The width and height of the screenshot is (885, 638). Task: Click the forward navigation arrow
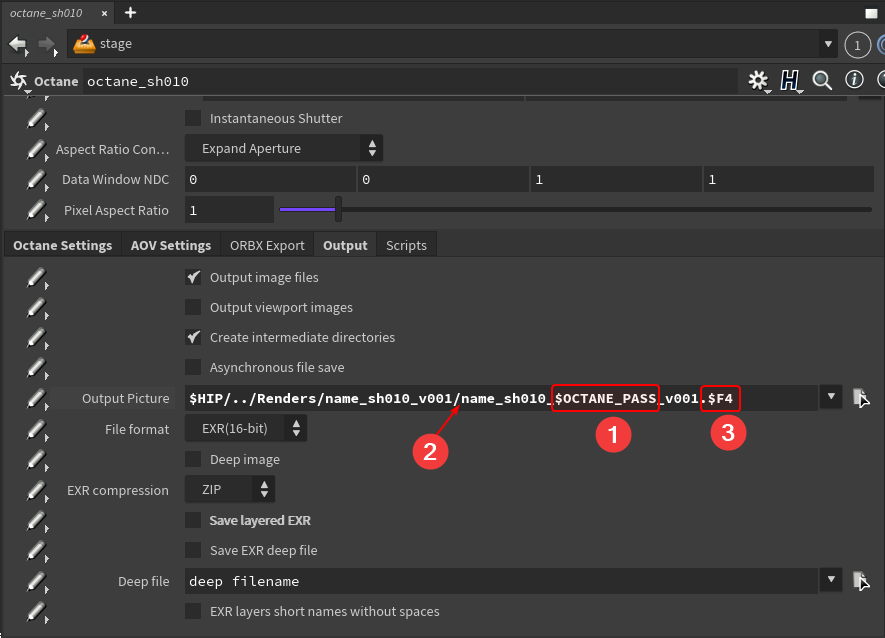46,44
